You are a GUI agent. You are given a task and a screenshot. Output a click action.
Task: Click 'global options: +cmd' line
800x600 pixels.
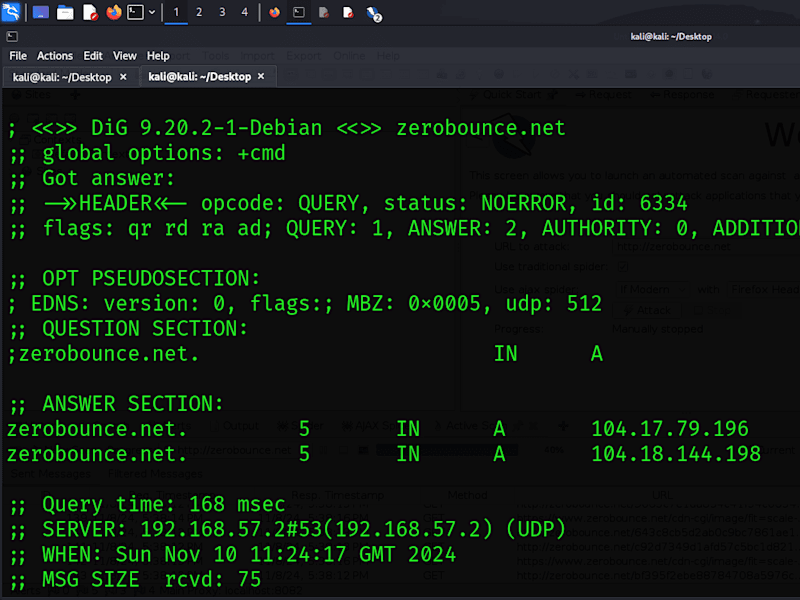point(163,153)
